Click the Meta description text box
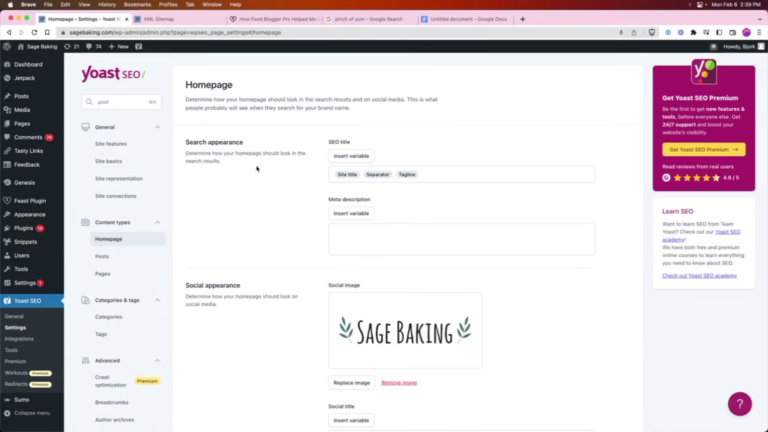The height and width of the screenshot is (432, 768). [x=461, y=240]
